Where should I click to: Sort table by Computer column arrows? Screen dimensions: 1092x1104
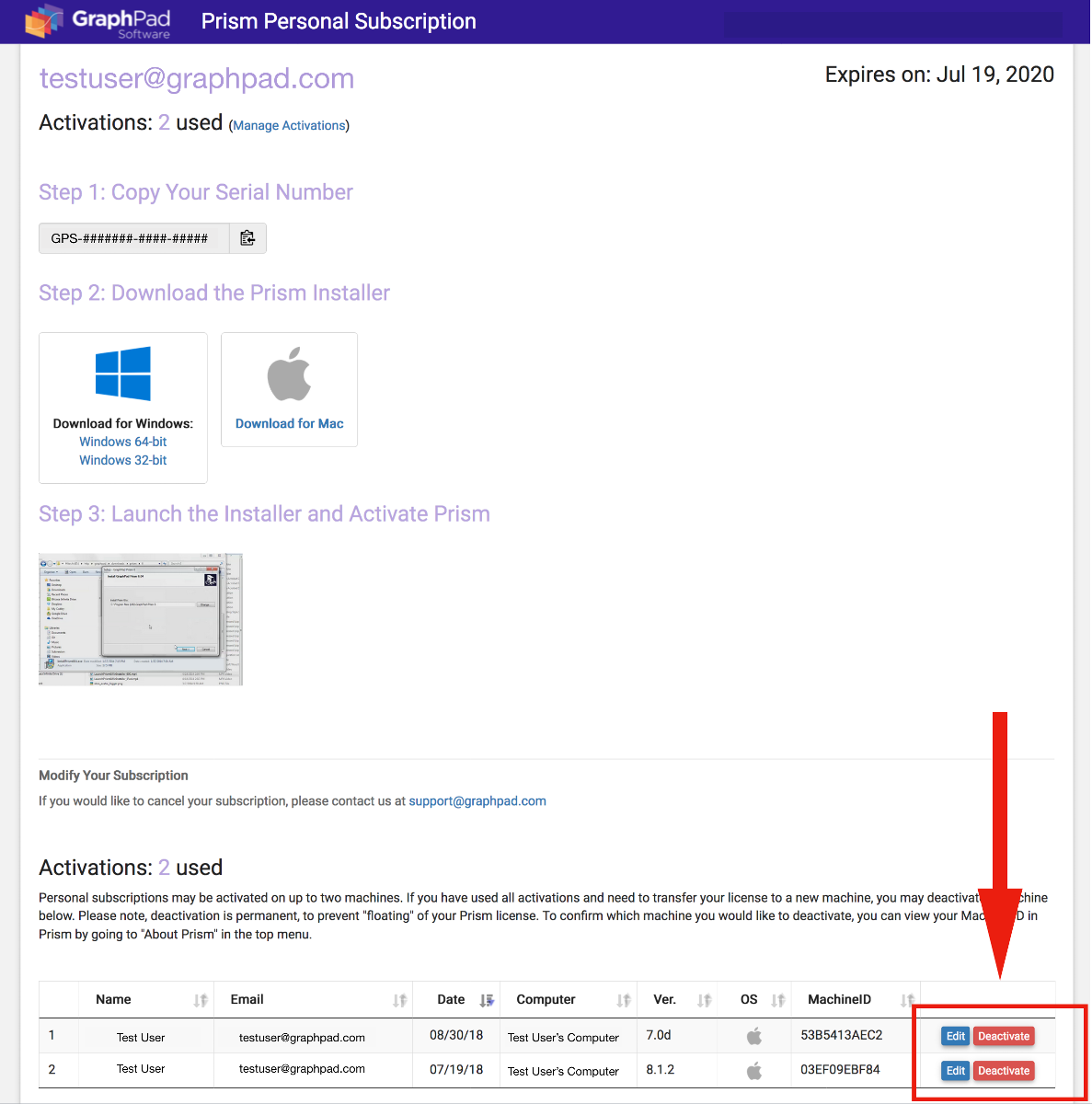pos(624,1001)
